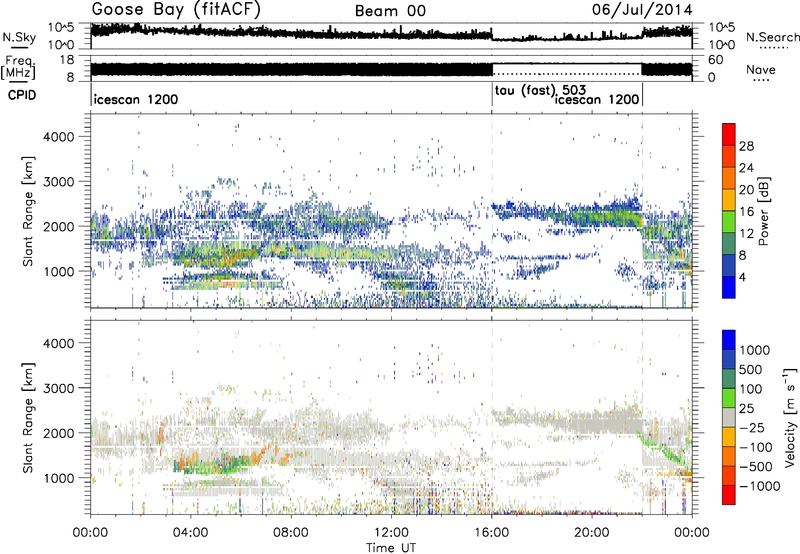Click the 'Freq. [MHz]' axis label
800x554 pixels.
pos(18,67)
